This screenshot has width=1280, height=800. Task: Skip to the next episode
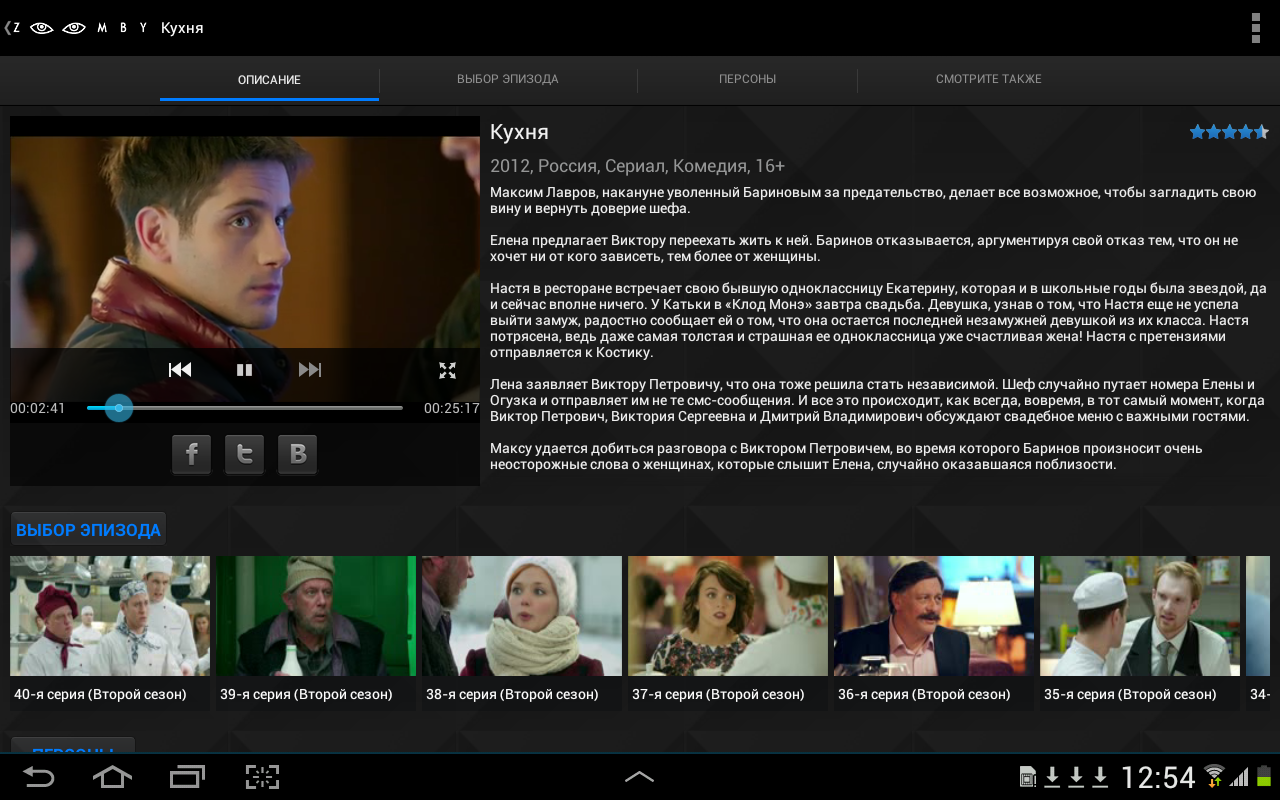click(x=310, y=370)
